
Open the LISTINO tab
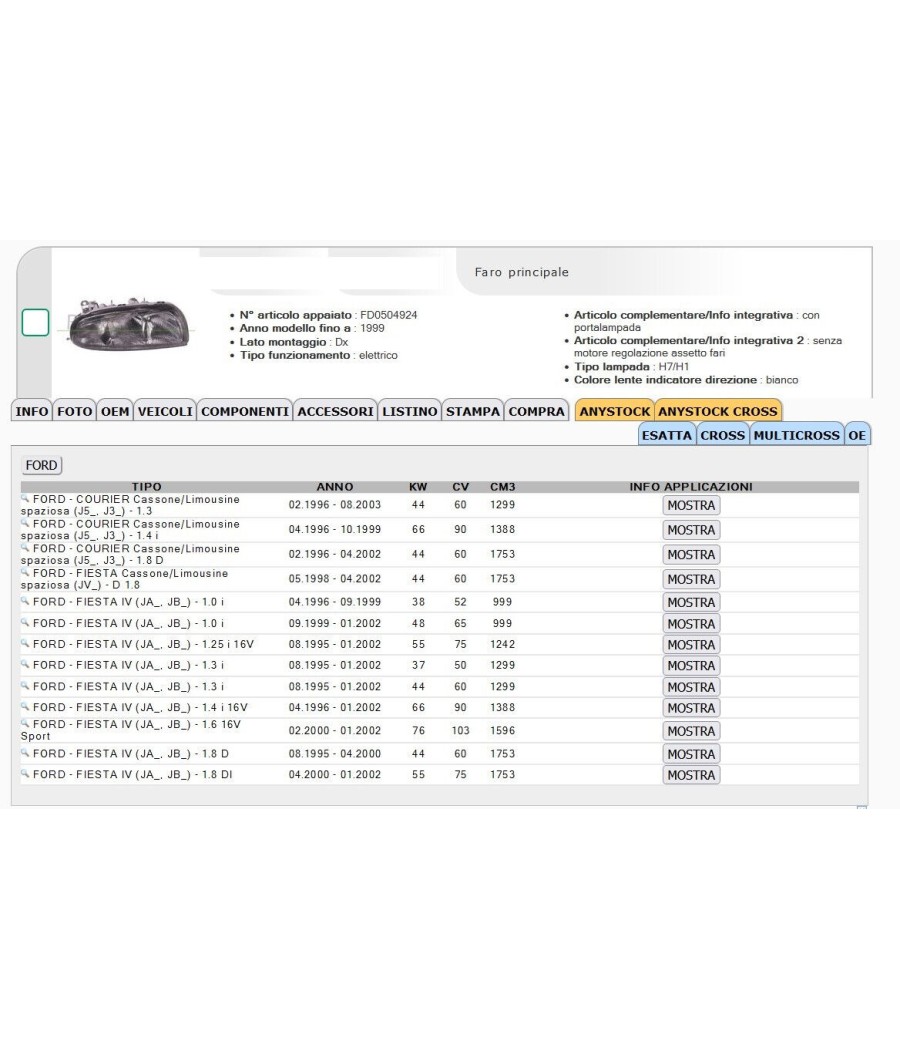tap(409, 411)
